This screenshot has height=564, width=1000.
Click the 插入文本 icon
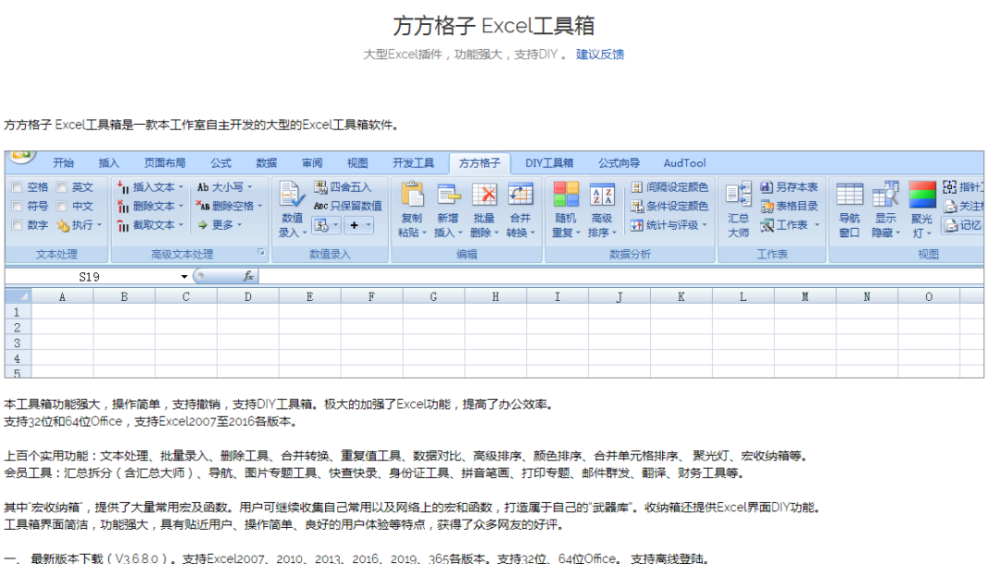click(x=123, y=187)
